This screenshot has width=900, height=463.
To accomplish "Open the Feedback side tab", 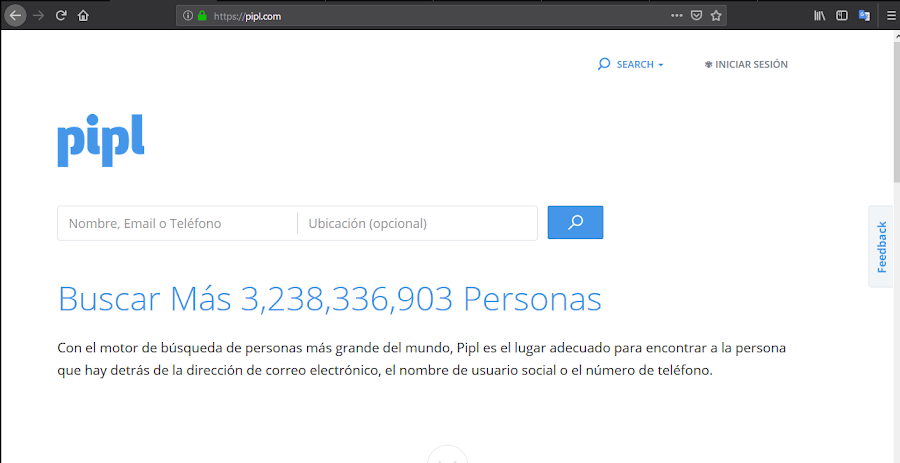I will 881,247.
